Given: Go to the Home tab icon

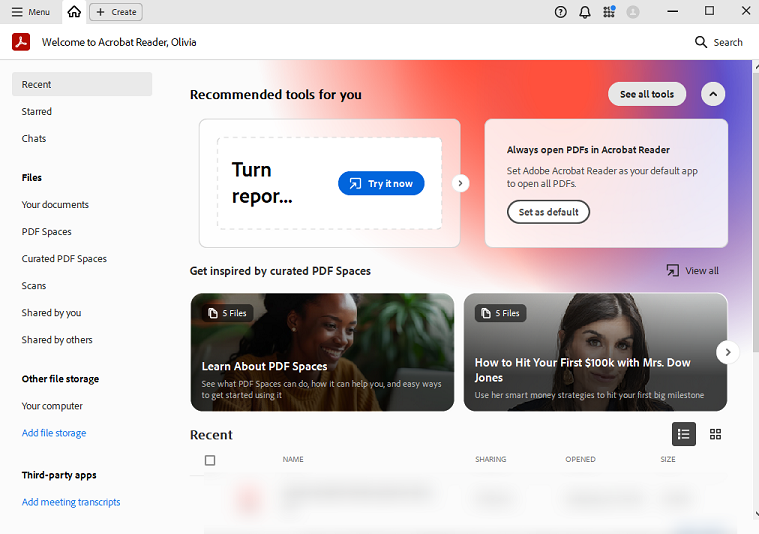Looking at the screenshot, I should coord(74,12).
